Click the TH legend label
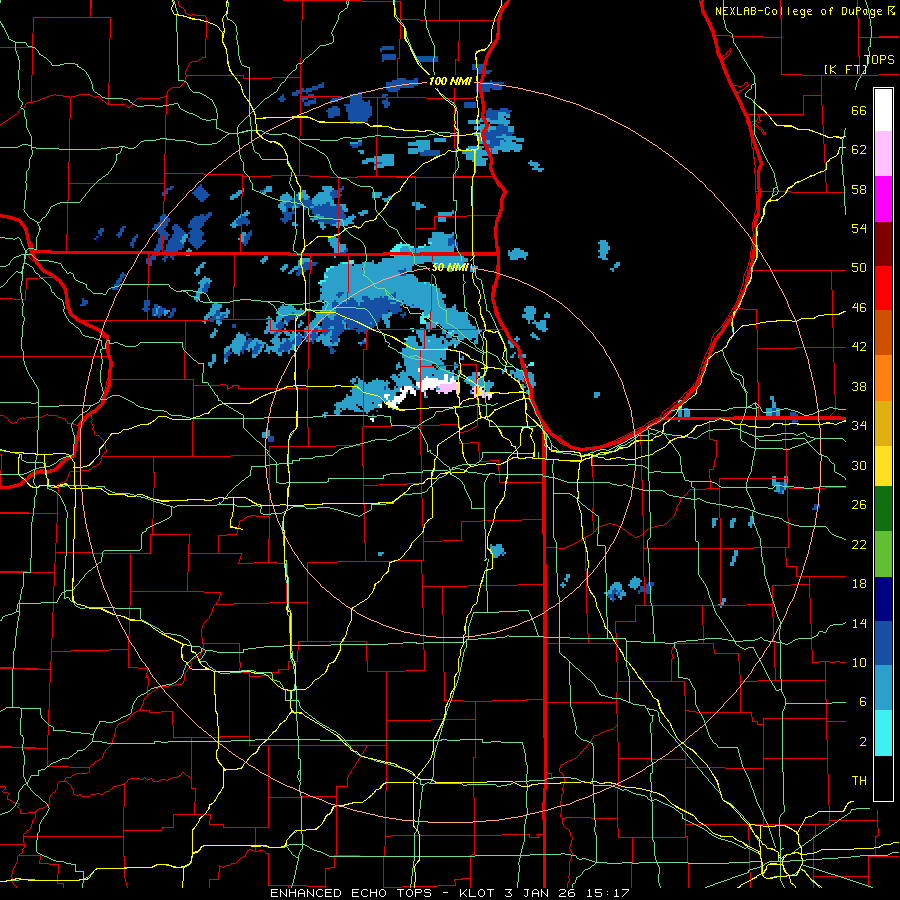Image resolution: width=900 pixels, height=900 pixels. coord(859,781)
